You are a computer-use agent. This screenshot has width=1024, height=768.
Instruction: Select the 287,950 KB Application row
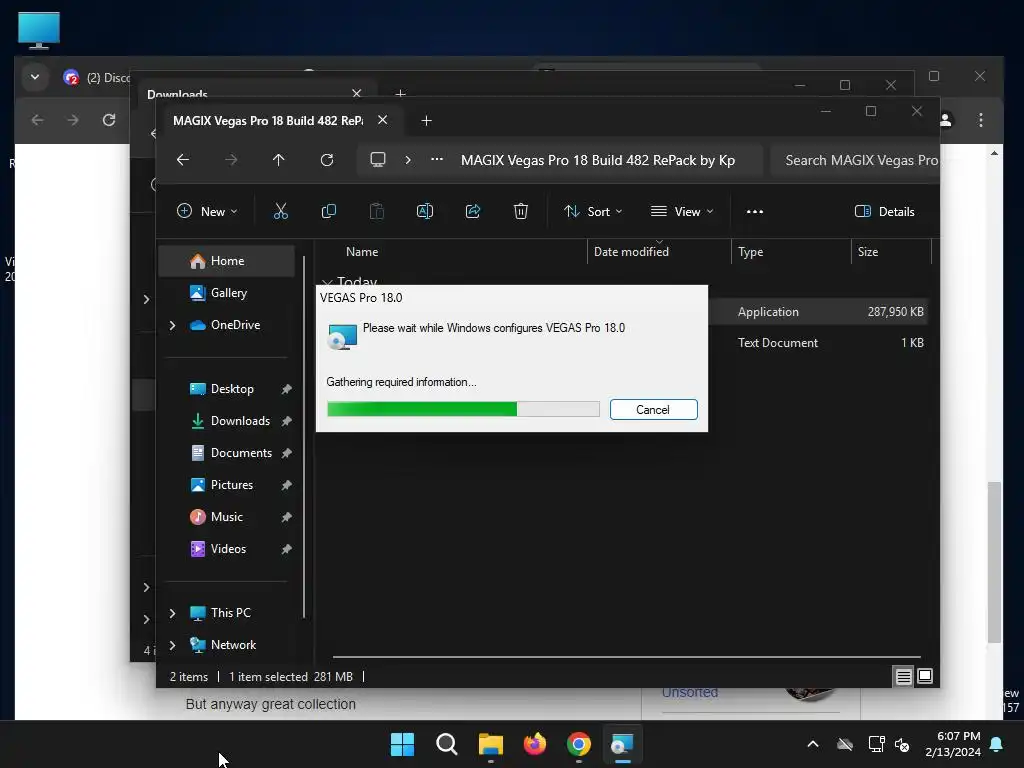click(x=818, y=312)
